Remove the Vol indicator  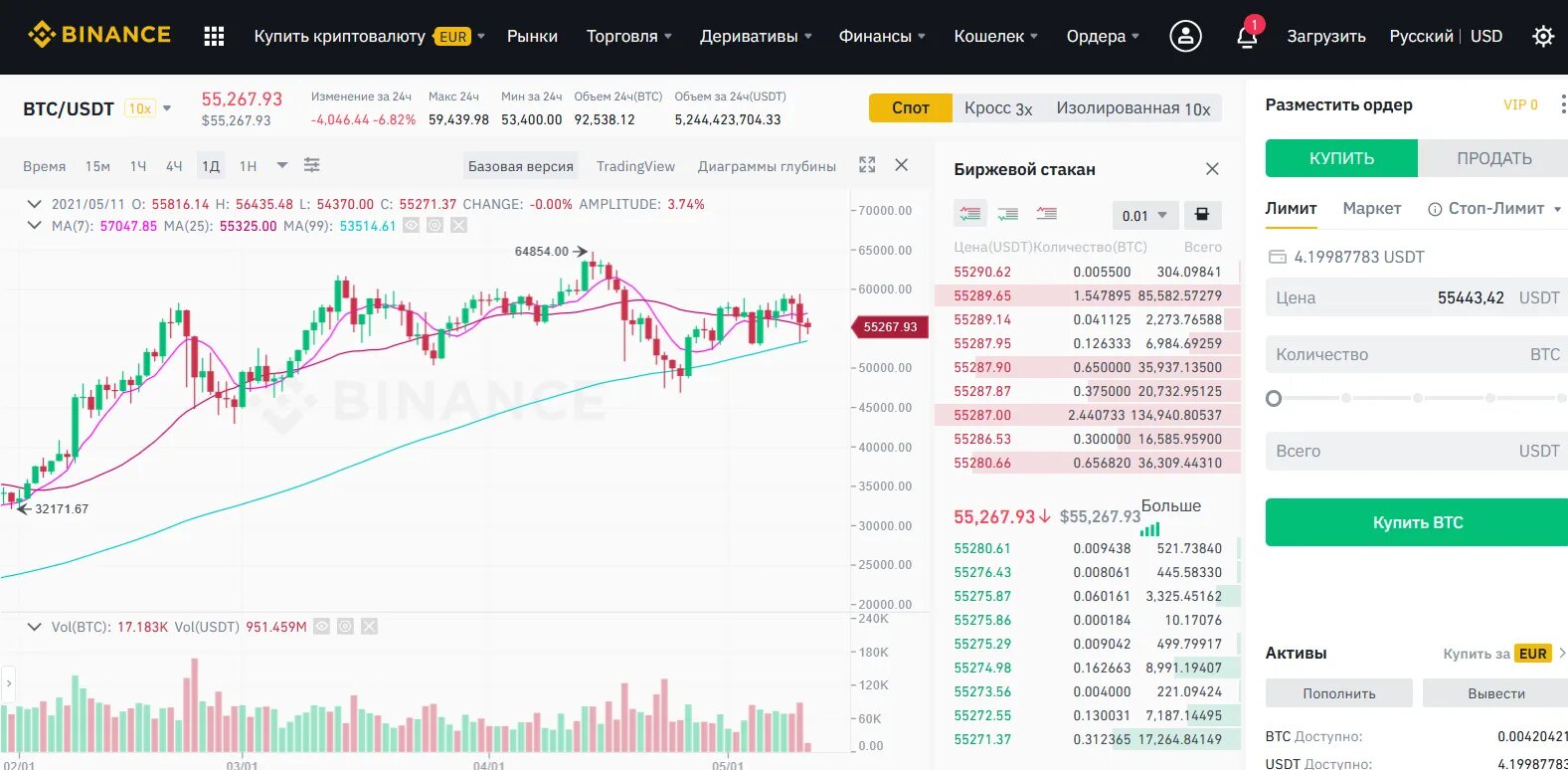pos(369,627)
